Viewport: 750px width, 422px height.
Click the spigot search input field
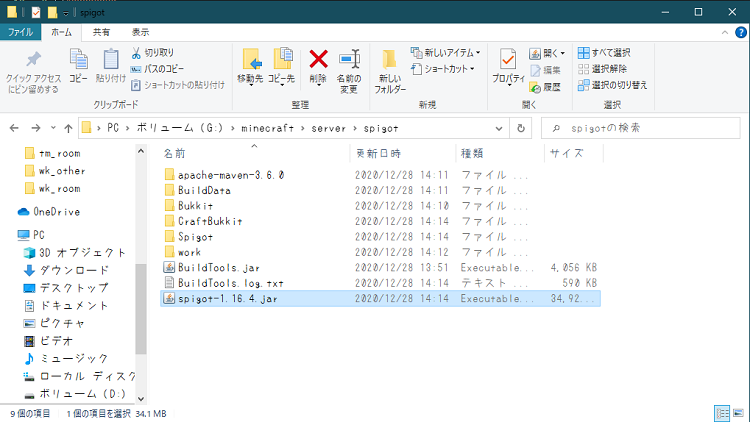click(x=640, y=128)
